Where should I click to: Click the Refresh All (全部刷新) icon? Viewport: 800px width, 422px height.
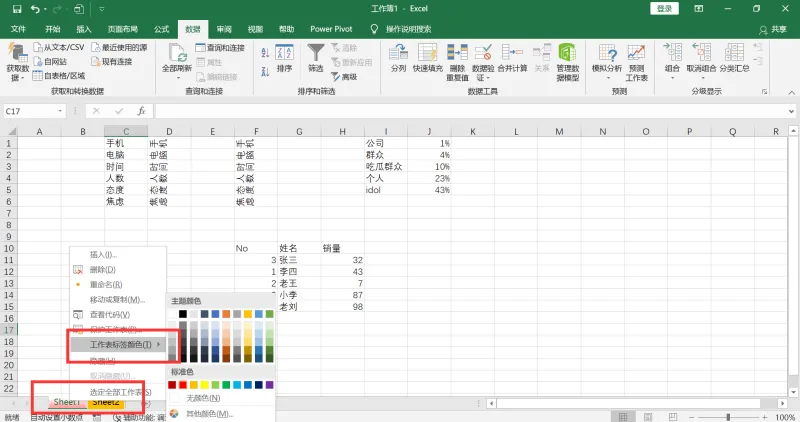[177, 53]
